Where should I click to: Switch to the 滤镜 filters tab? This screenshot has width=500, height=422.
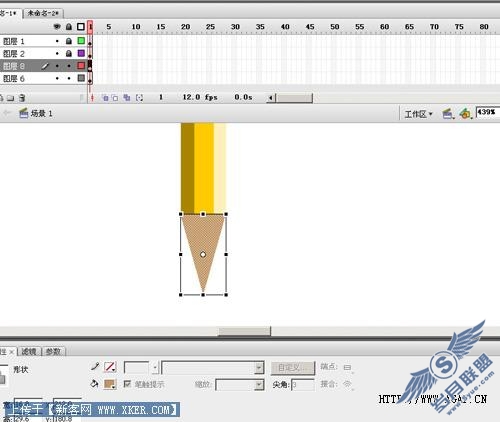click(29, 351)
